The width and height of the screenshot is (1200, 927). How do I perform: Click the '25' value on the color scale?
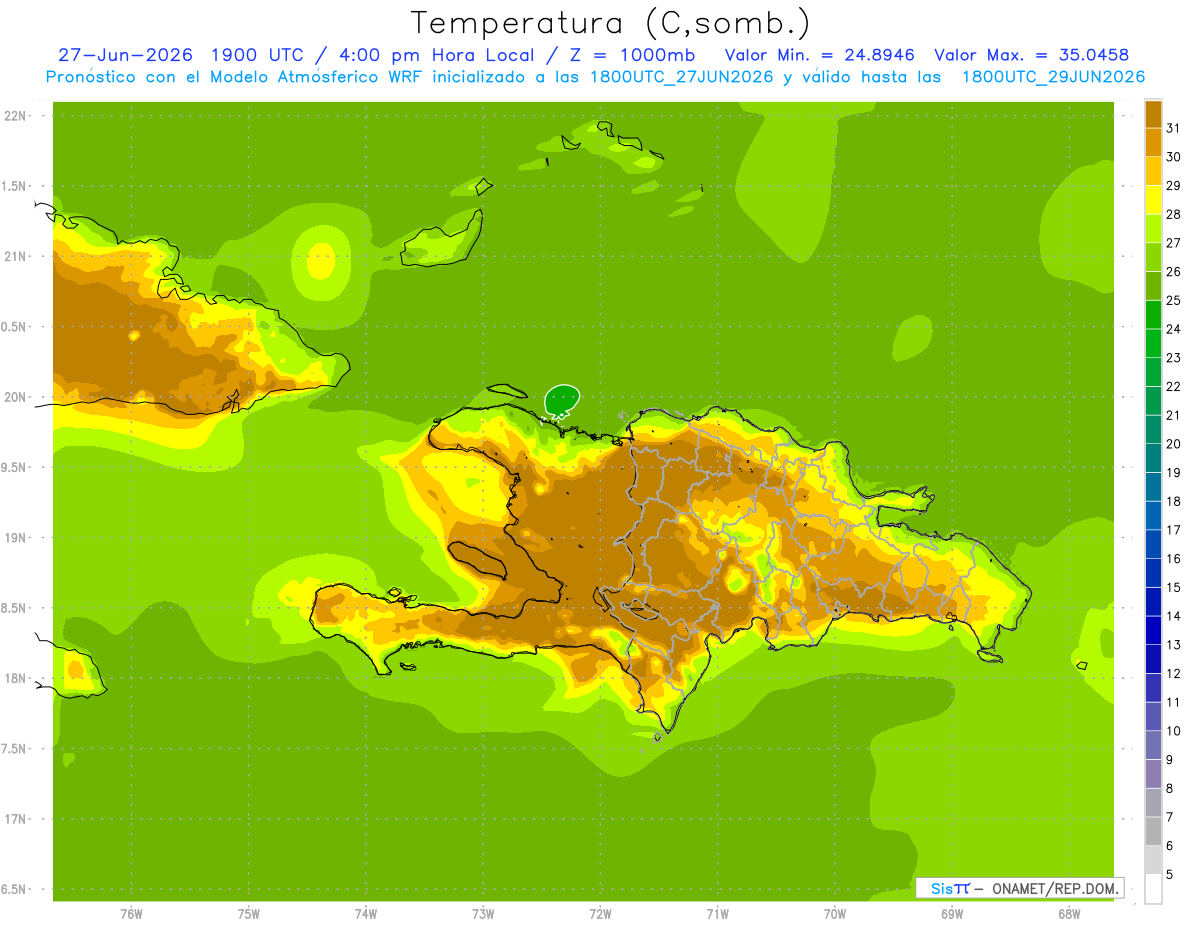pyautogui.click(x=1173, y=300)
